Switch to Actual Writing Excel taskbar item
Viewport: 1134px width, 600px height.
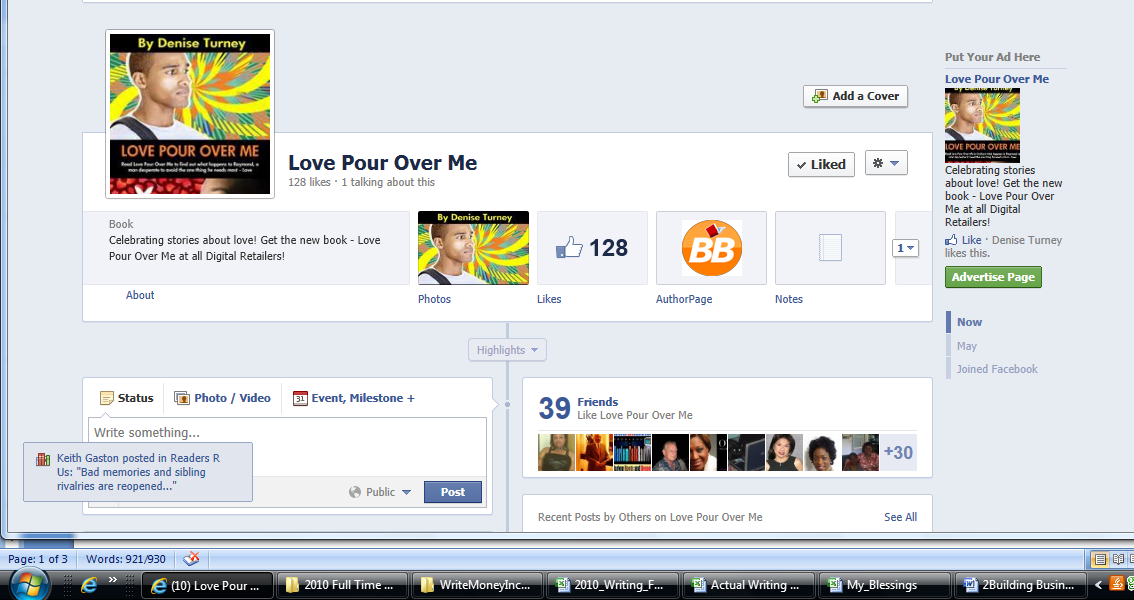click(749, 585)
